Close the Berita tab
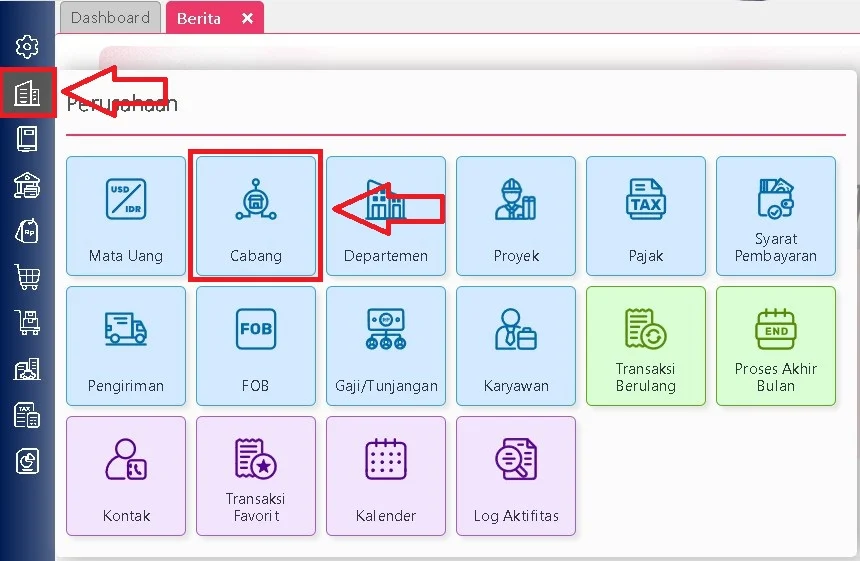 point(247,19)
